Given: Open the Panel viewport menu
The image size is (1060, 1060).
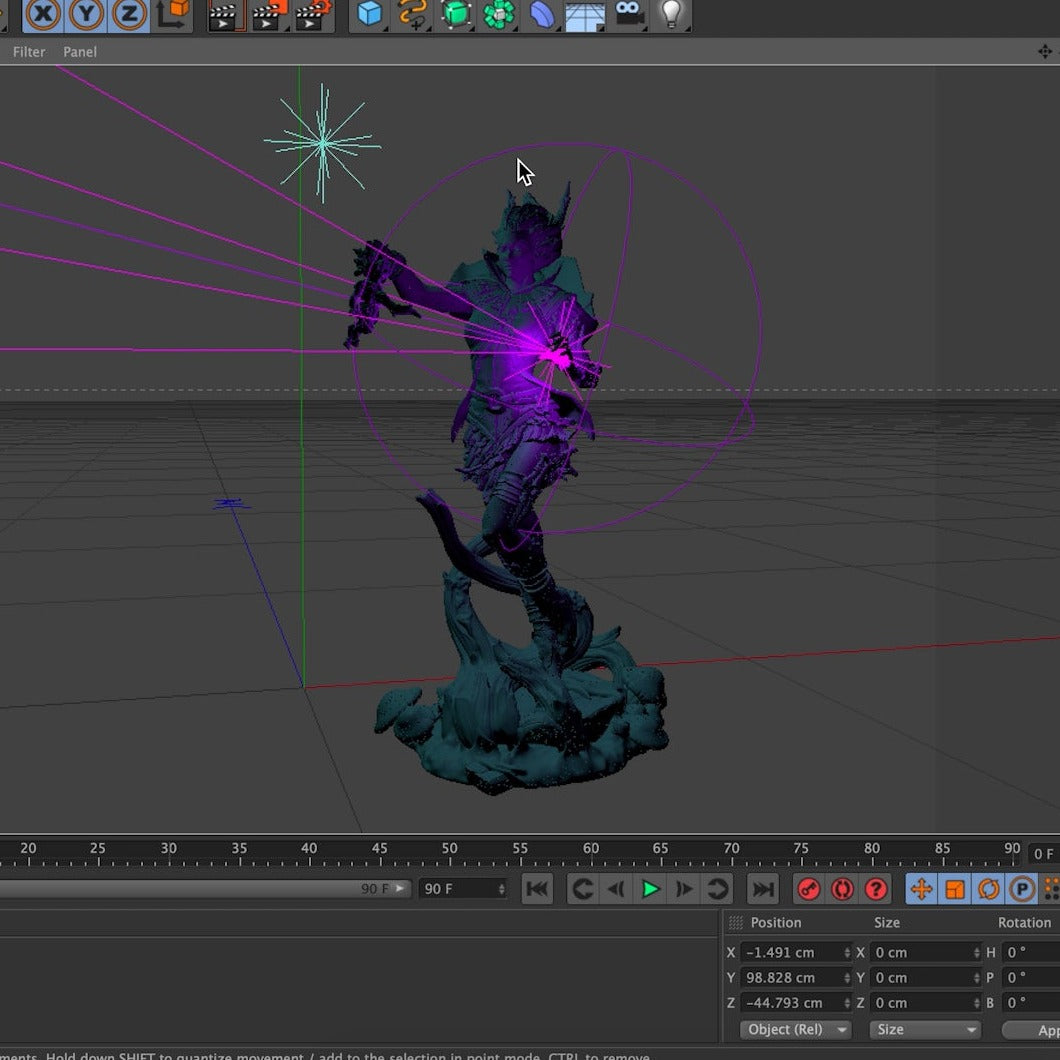Looking at the screenshot, I should click(80, 52).
